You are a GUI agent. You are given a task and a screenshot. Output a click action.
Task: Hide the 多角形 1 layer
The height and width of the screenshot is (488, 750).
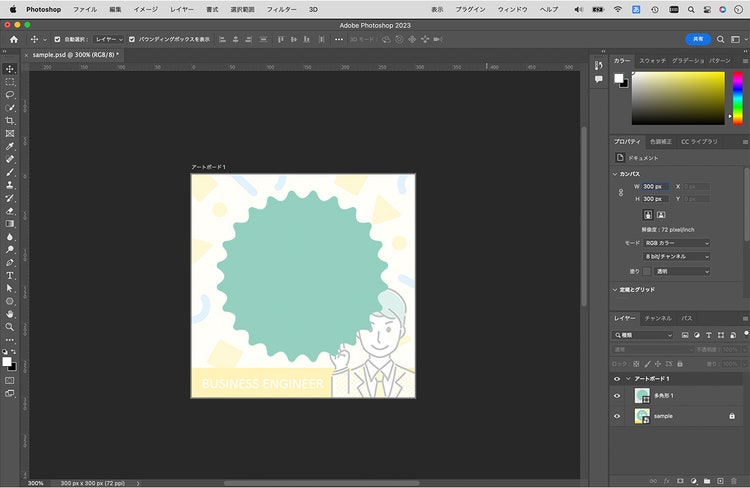pyautogui.click(x=617, y=396)
